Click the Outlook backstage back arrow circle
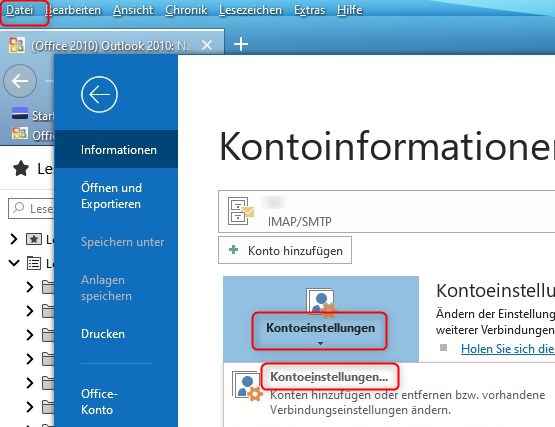The image size is (555, 427). (x=99, y=95)
